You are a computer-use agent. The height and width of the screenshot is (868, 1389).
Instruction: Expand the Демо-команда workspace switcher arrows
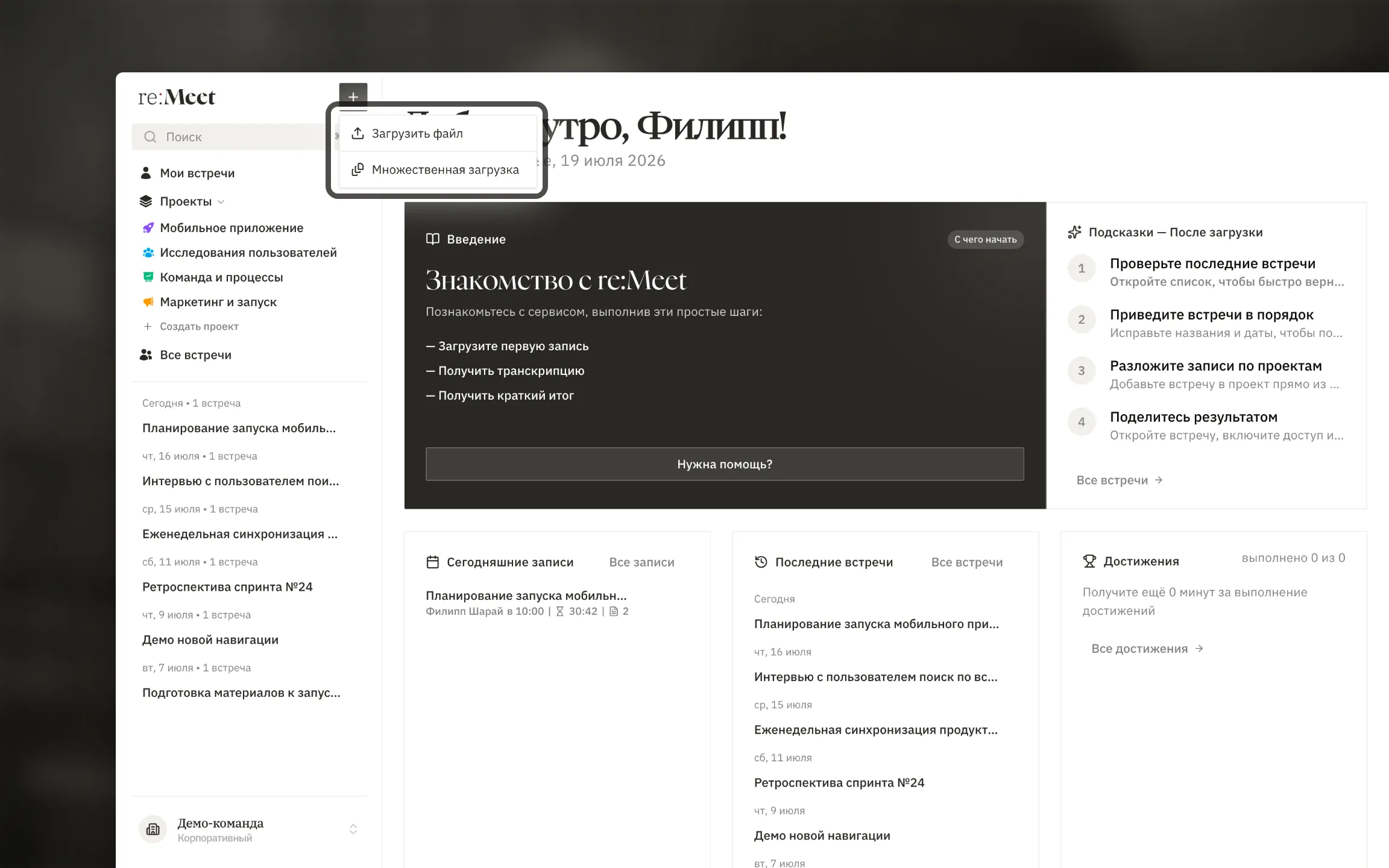[353, 829]
